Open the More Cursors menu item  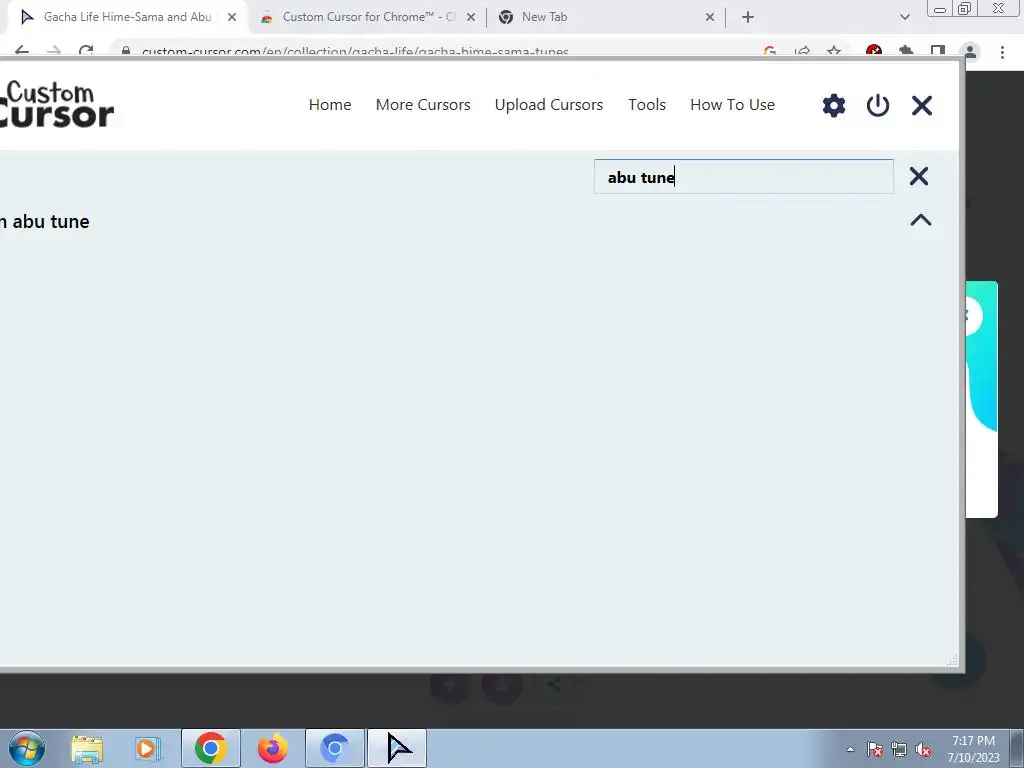tap(423, 104)
